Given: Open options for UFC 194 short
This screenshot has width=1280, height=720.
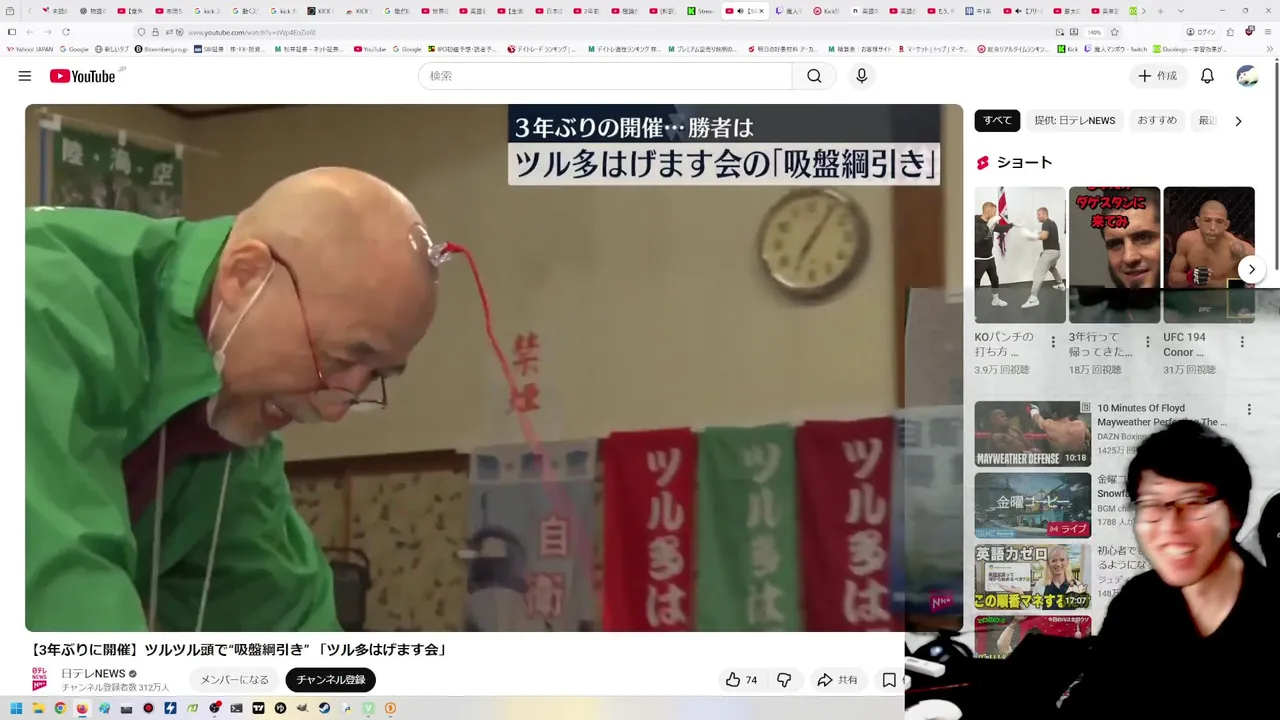Looking at the screenshot, I should [x=1242, y=342].
